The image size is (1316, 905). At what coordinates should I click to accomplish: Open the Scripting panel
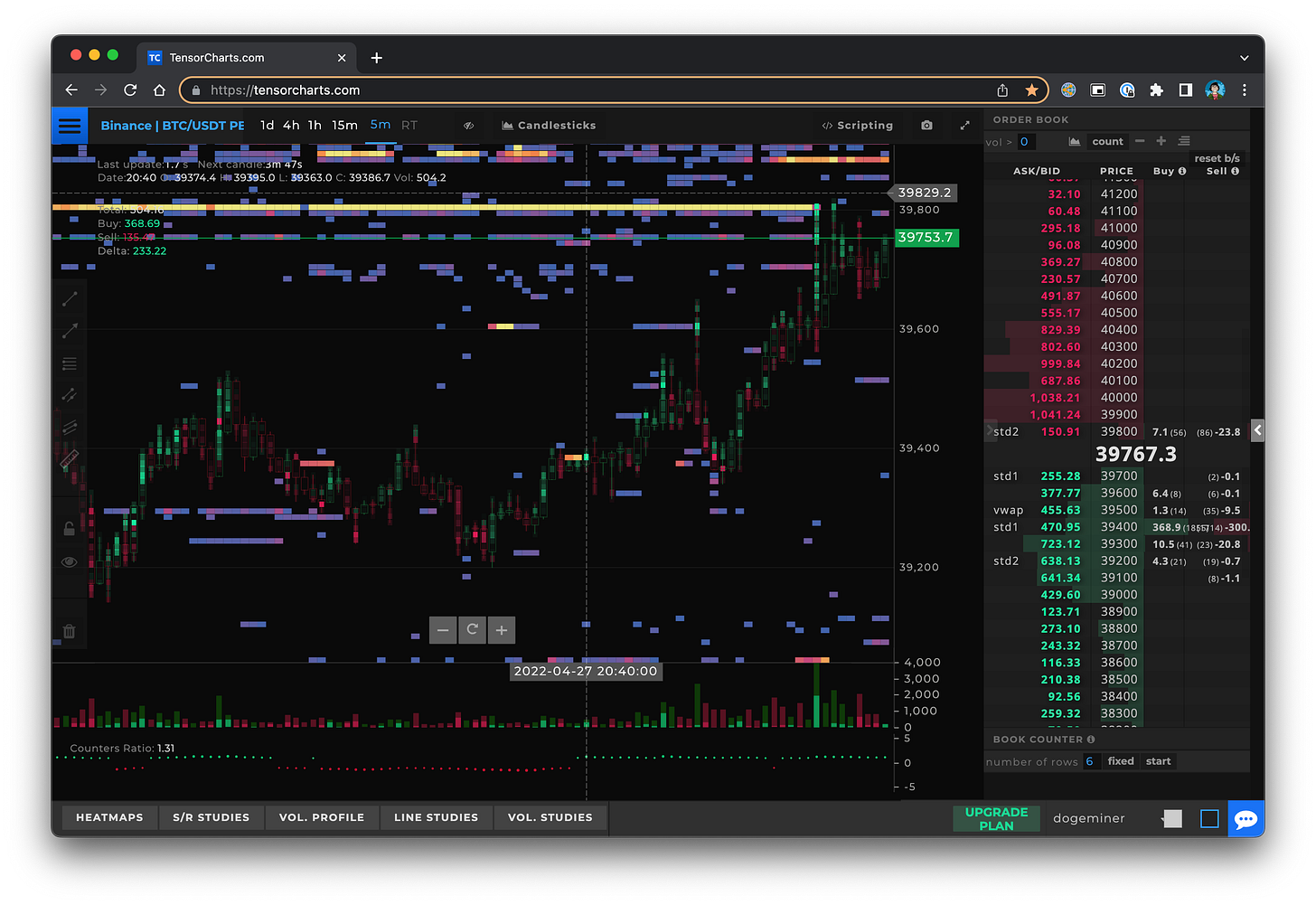pos(857,126)
